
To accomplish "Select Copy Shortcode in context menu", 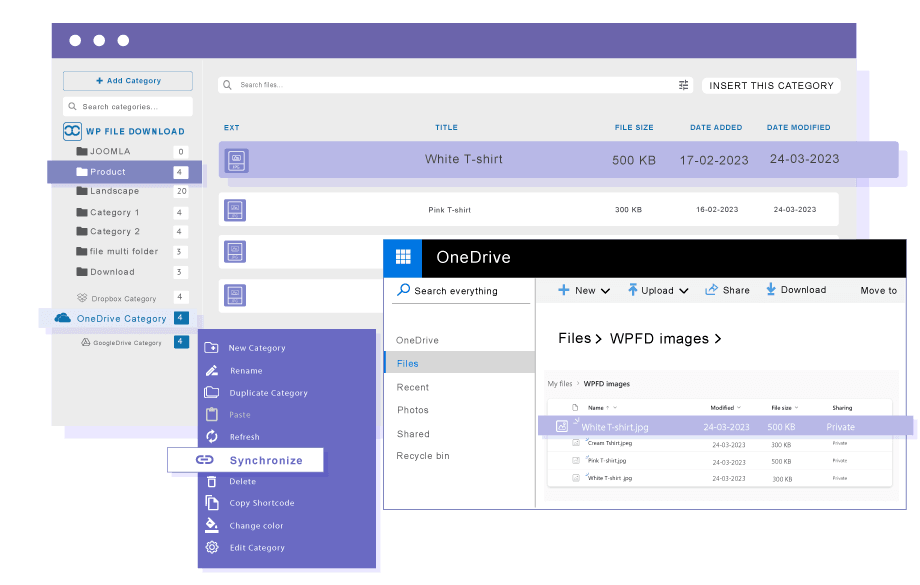I will point(261,503).
